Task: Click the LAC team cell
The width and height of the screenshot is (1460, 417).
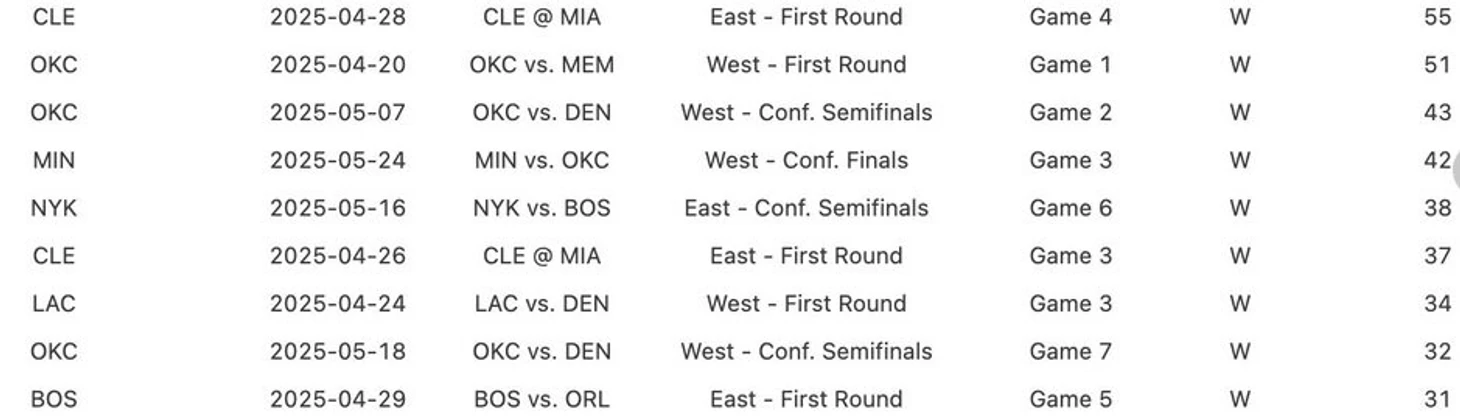Action: (x=54, y=304)
